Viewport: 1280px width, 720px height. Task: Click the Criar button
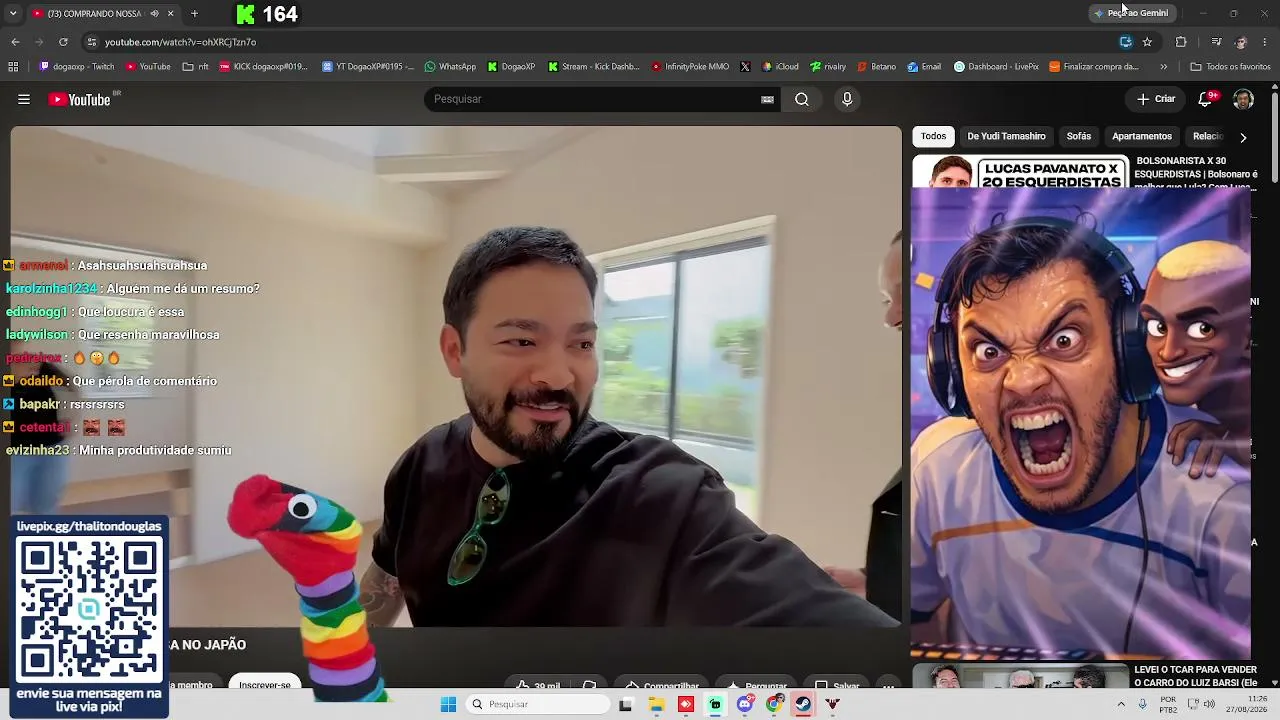pos(1156,99)
